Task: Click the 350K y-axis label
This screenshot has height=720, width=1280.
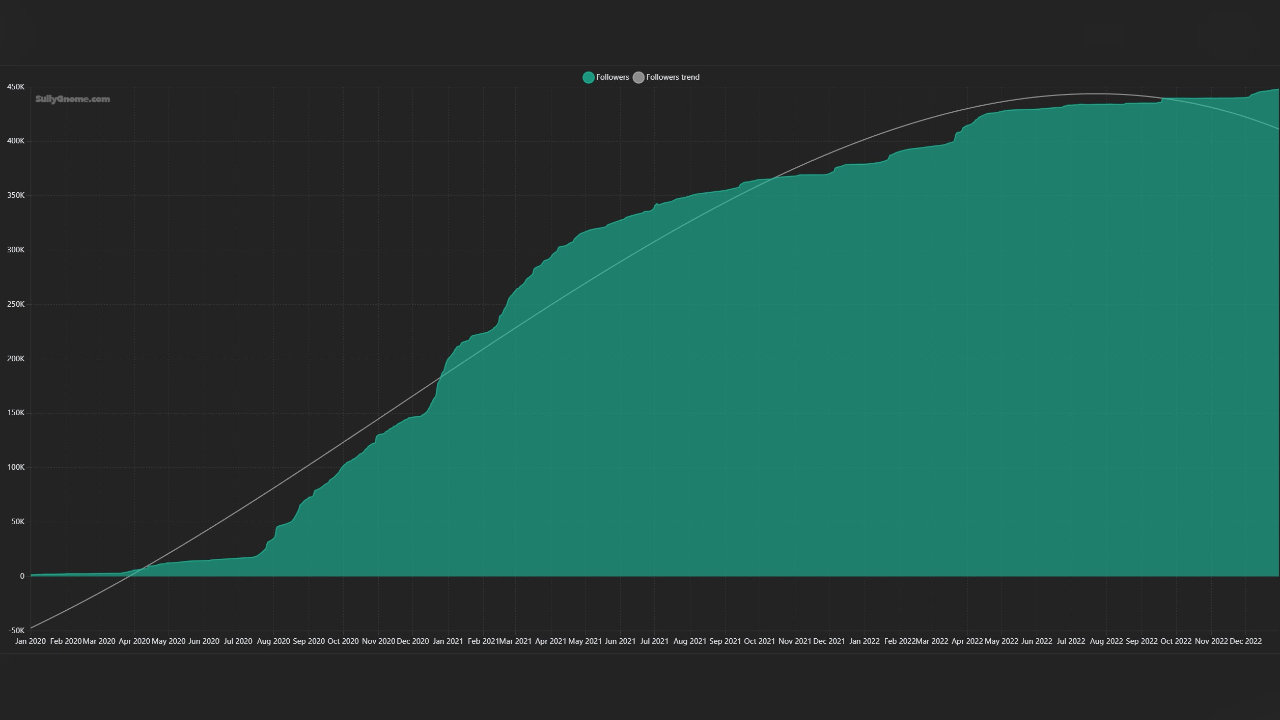Action: point(15,196)
